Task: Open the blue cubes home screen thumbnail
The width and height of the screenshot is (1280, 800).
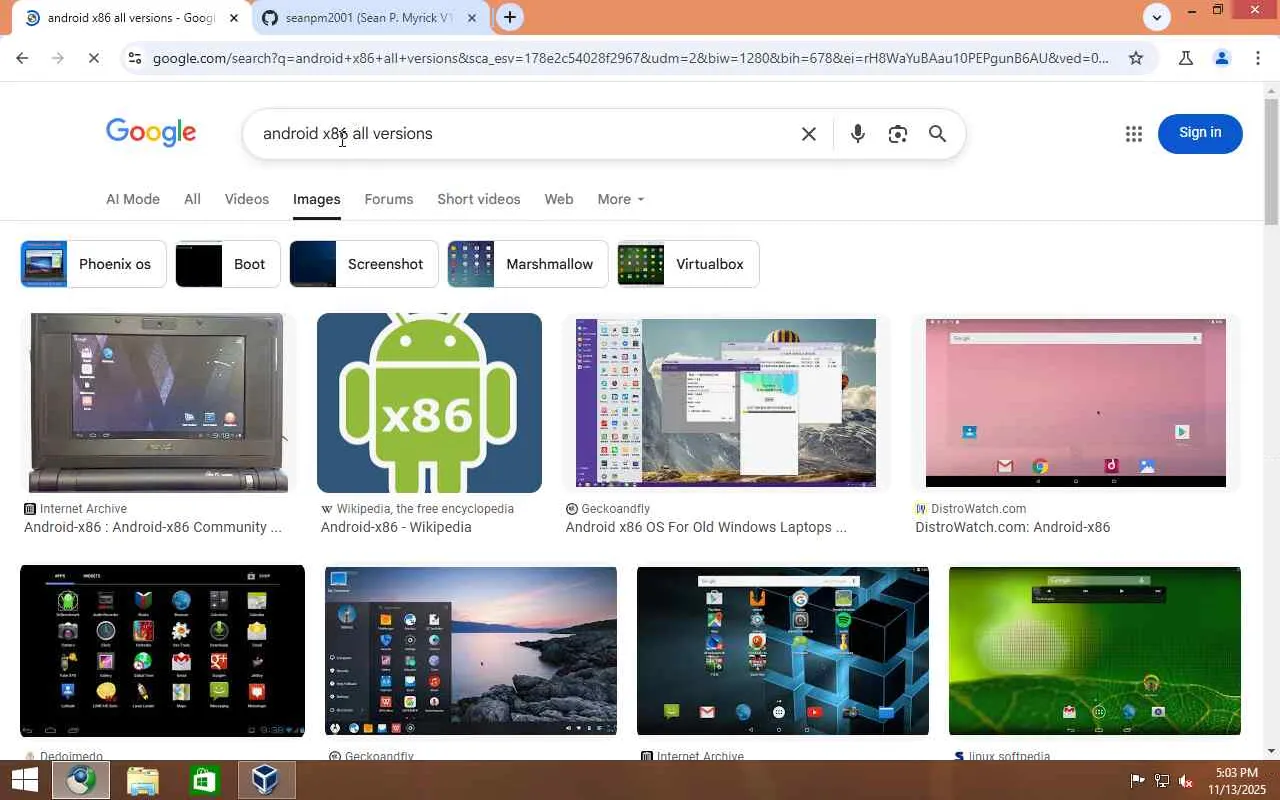Action: [783, 651]
